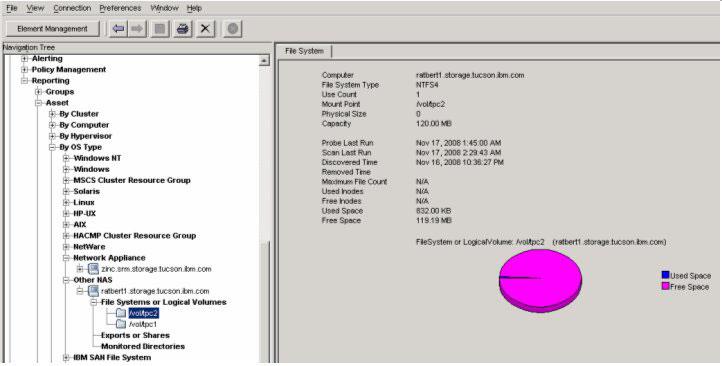Expand the zinc.srm.storage.tucson.ibm.com node
The height and width of the screenshot is (366, 722).
coord(80,269)
